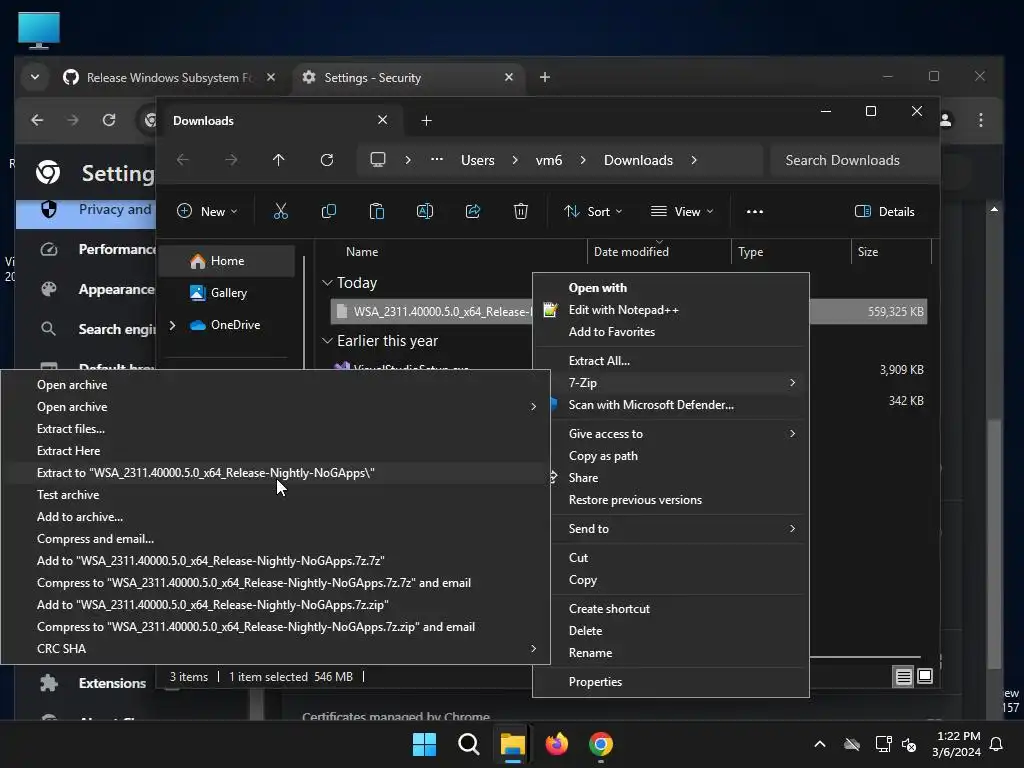Click the Search Downloads field
The width and height of the screenshot is (1024, 768).
[x=854, y=160]
